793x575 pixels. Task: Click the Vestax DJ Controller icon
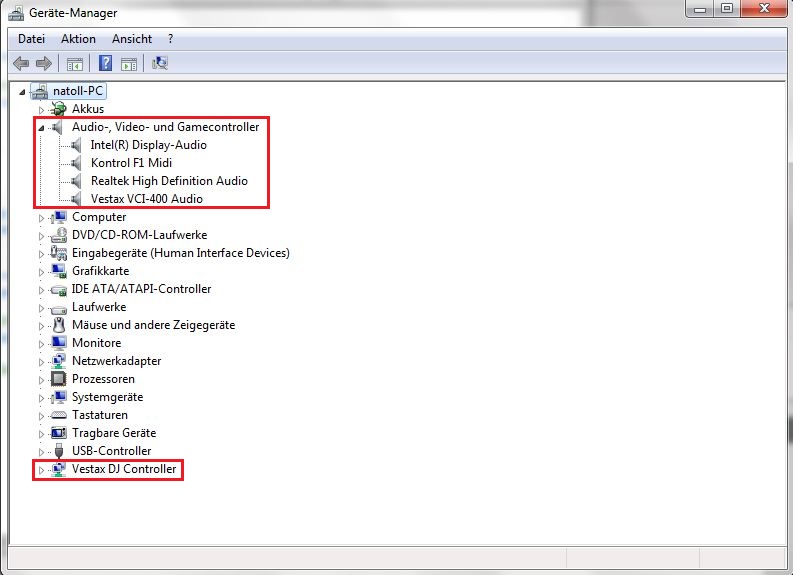59,469
